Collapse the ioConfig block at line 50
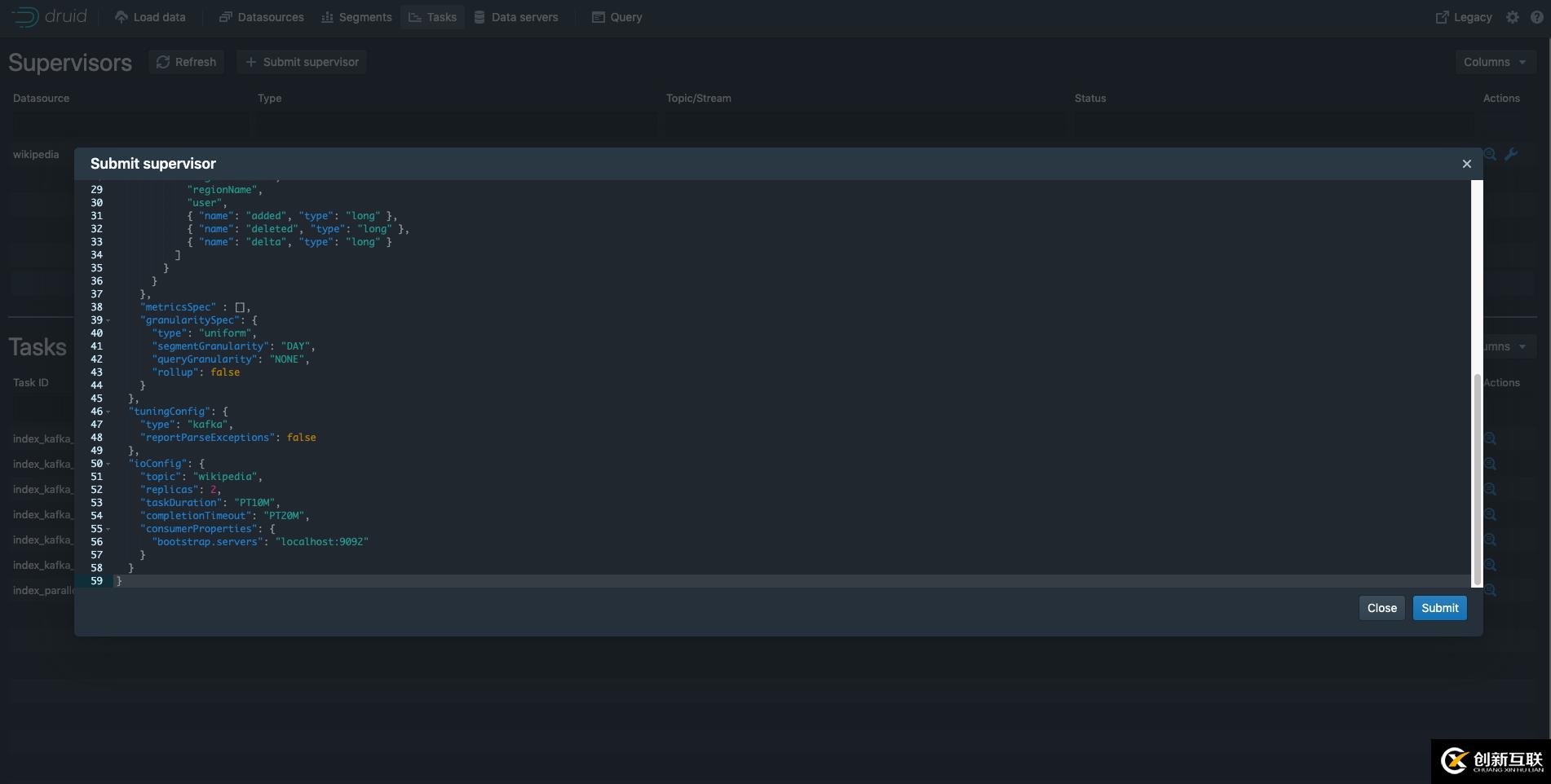This screenshot has width=1551, height=784. tap(108, 464)
